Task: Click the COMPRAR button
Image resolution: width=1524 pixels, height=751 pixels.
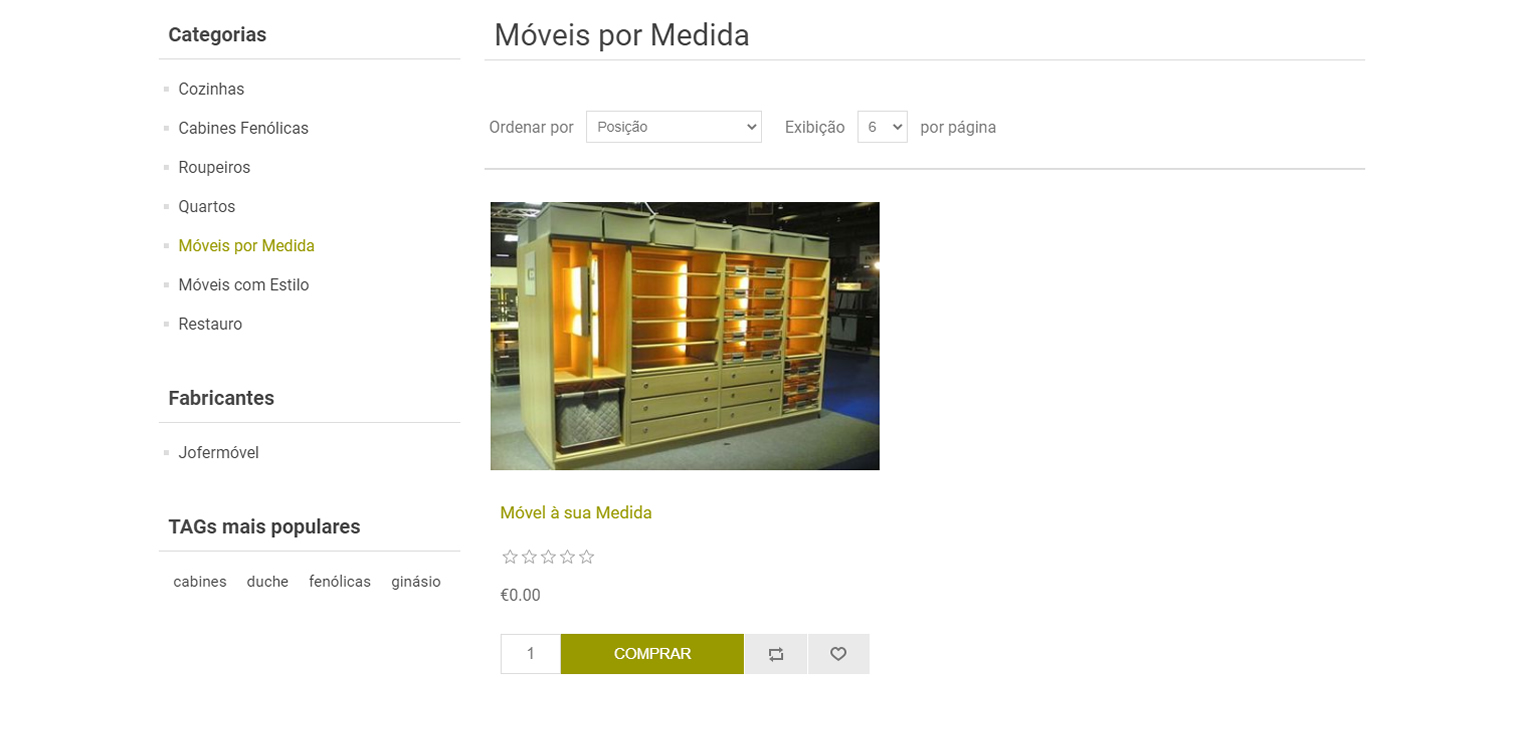Action: [x=652, y=654]
